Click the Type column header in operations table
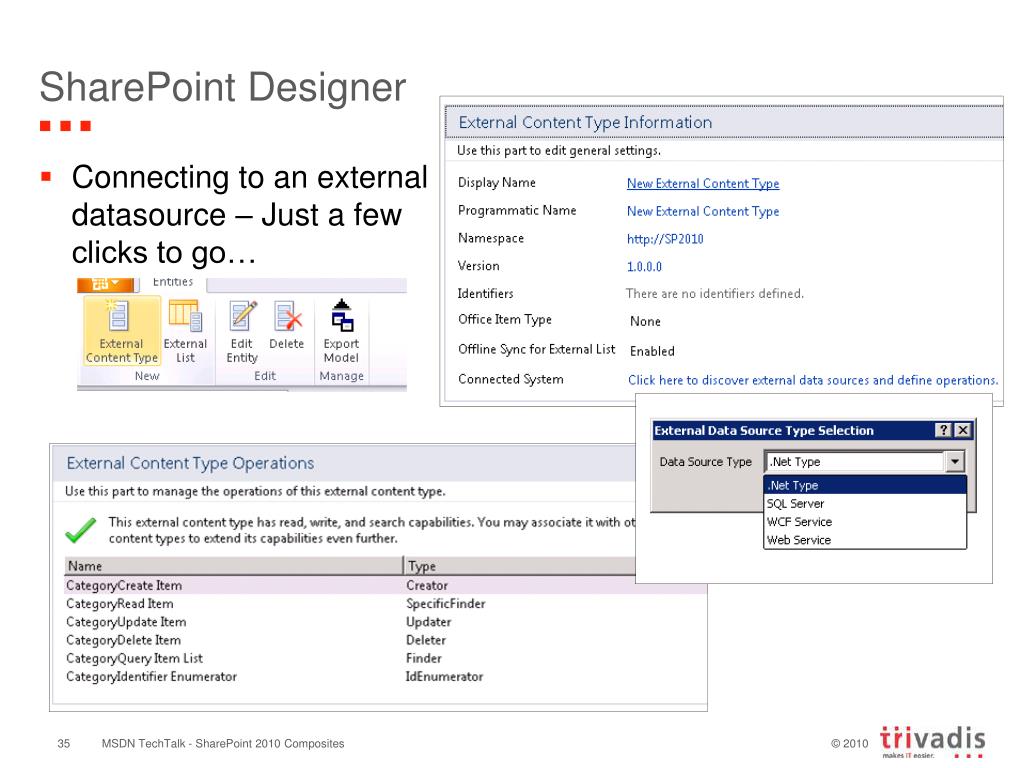The image size is (1024, 768). click(520, 566)
